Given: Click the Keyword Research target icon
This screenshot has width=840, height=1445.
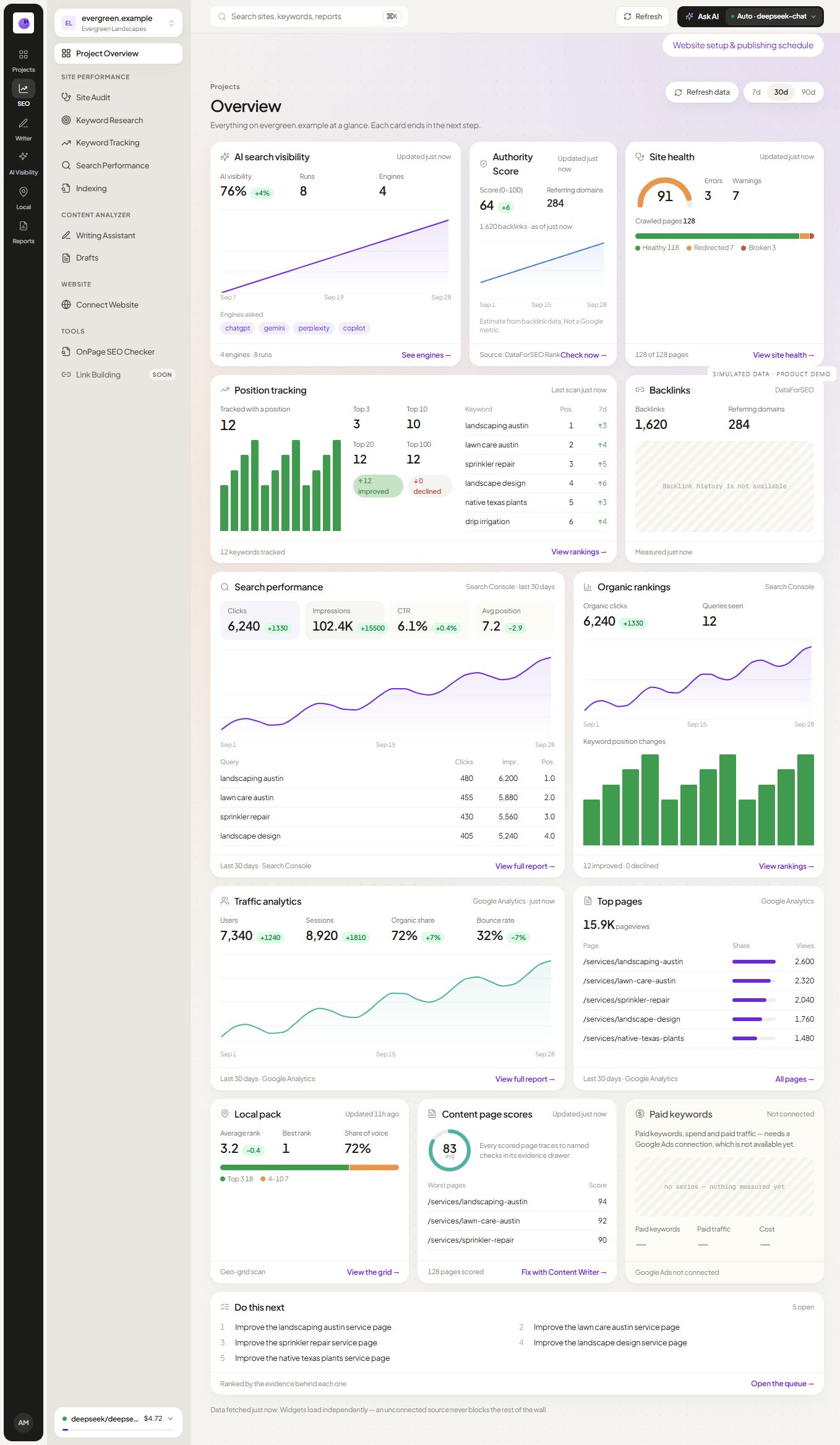Looking at the screenshot, I should point(66,120).
